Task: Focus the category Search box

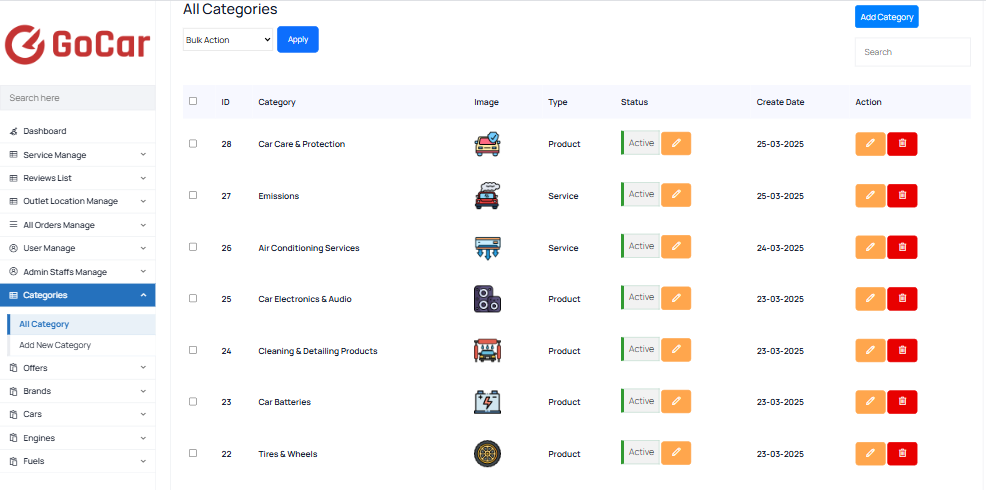Action: click(x=912, y=52)
